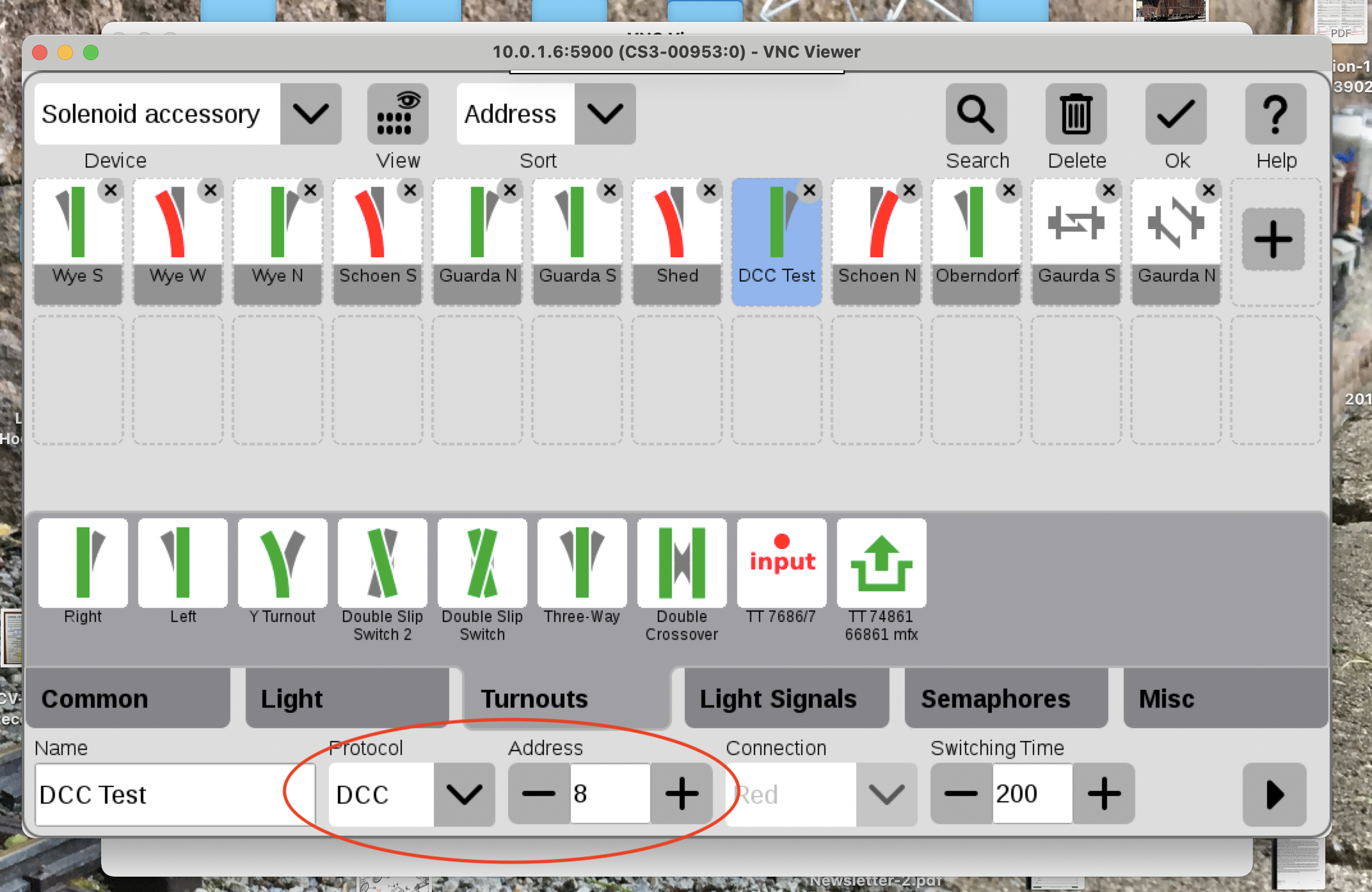Image resolution: width=1372 pixels, height=892 pixels.
Task: Toggle the View display mode button
Action: (398, 114)
